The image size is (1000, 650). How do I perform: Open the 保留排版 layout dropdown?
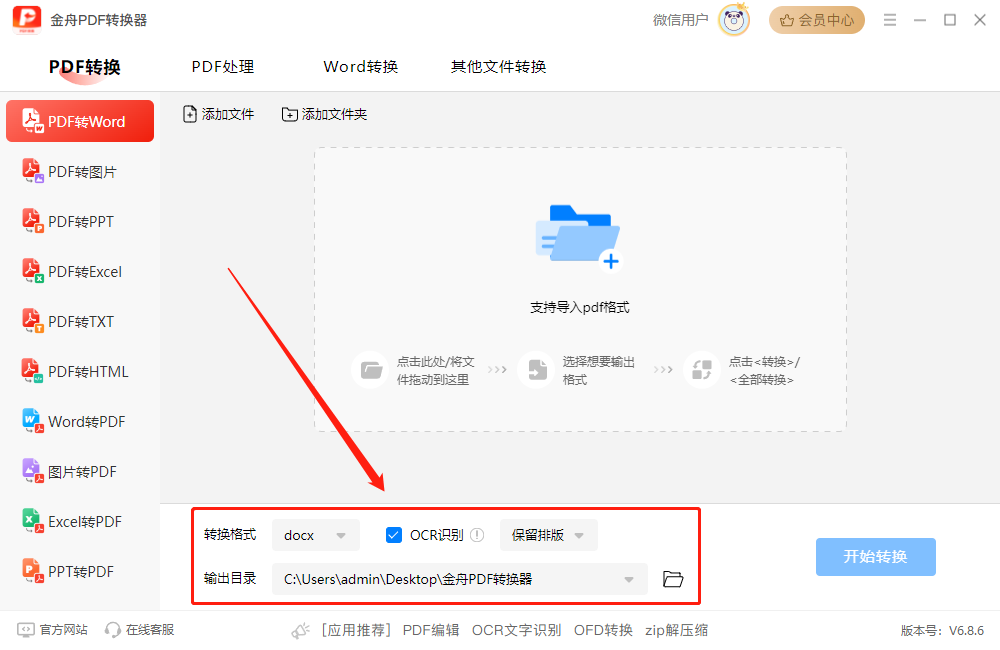[548, 535]
